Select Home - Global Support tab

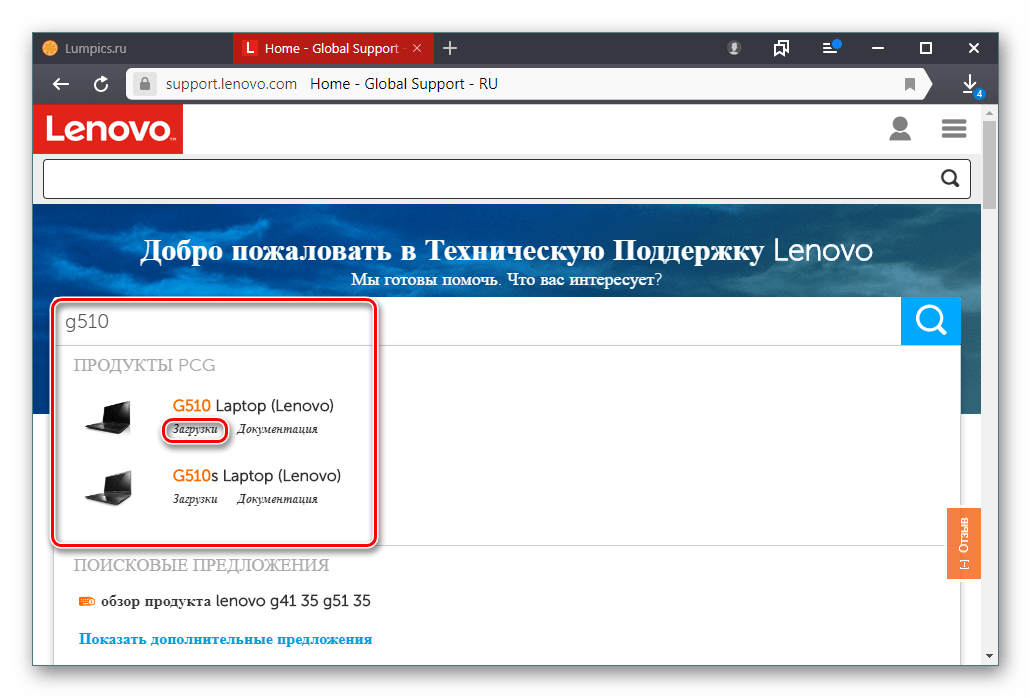[333, 48]
